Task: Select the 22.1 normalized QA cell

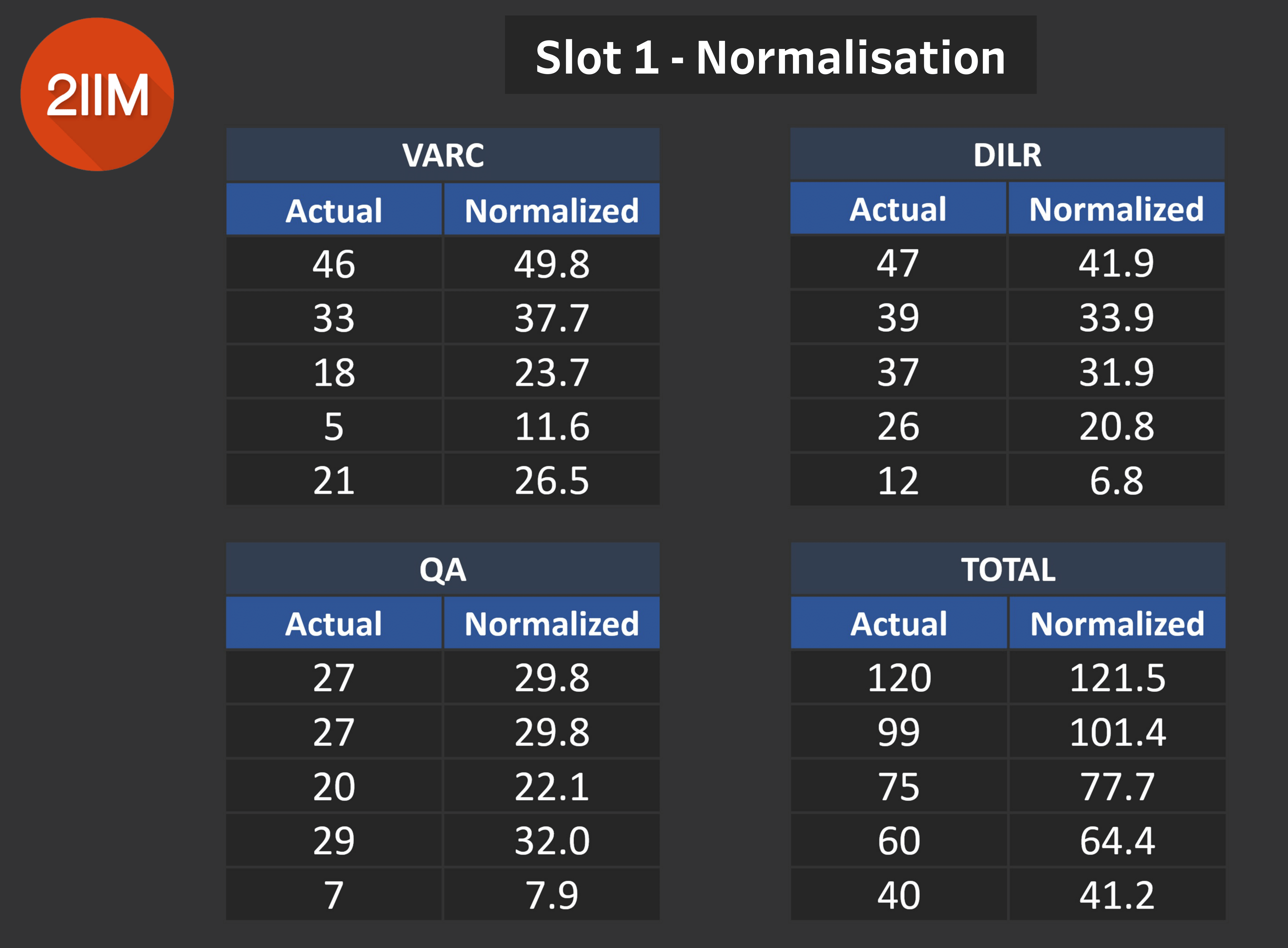Action: pos(552,786)
